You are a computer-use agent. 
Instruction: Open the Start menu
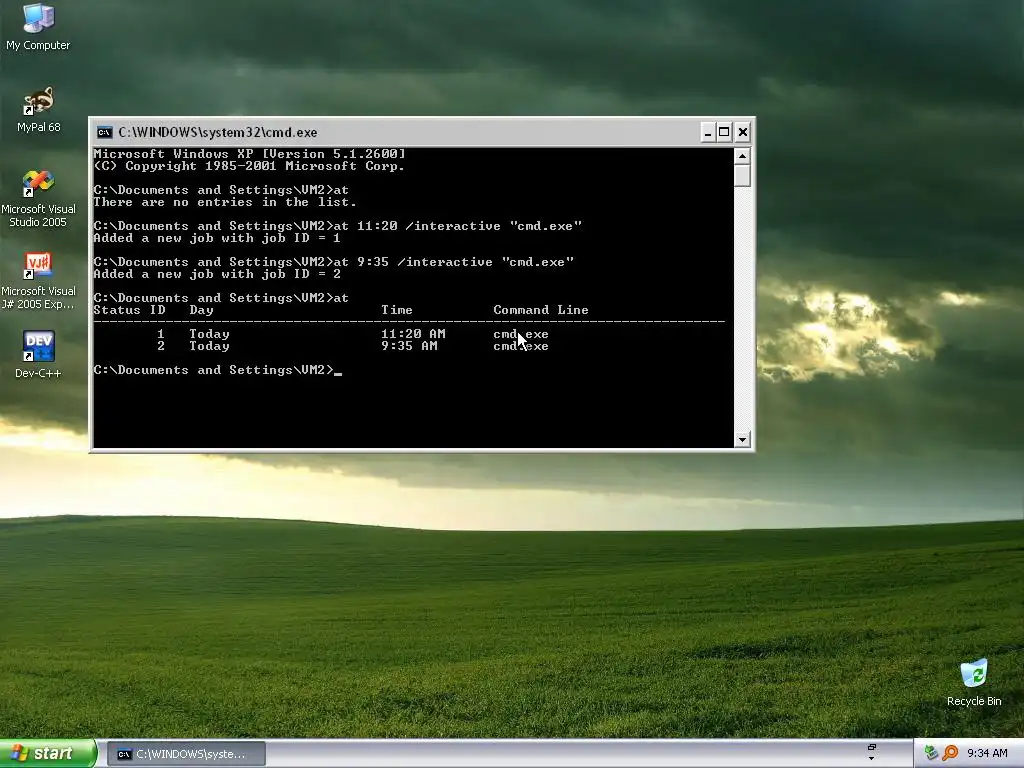pos(48,754)
